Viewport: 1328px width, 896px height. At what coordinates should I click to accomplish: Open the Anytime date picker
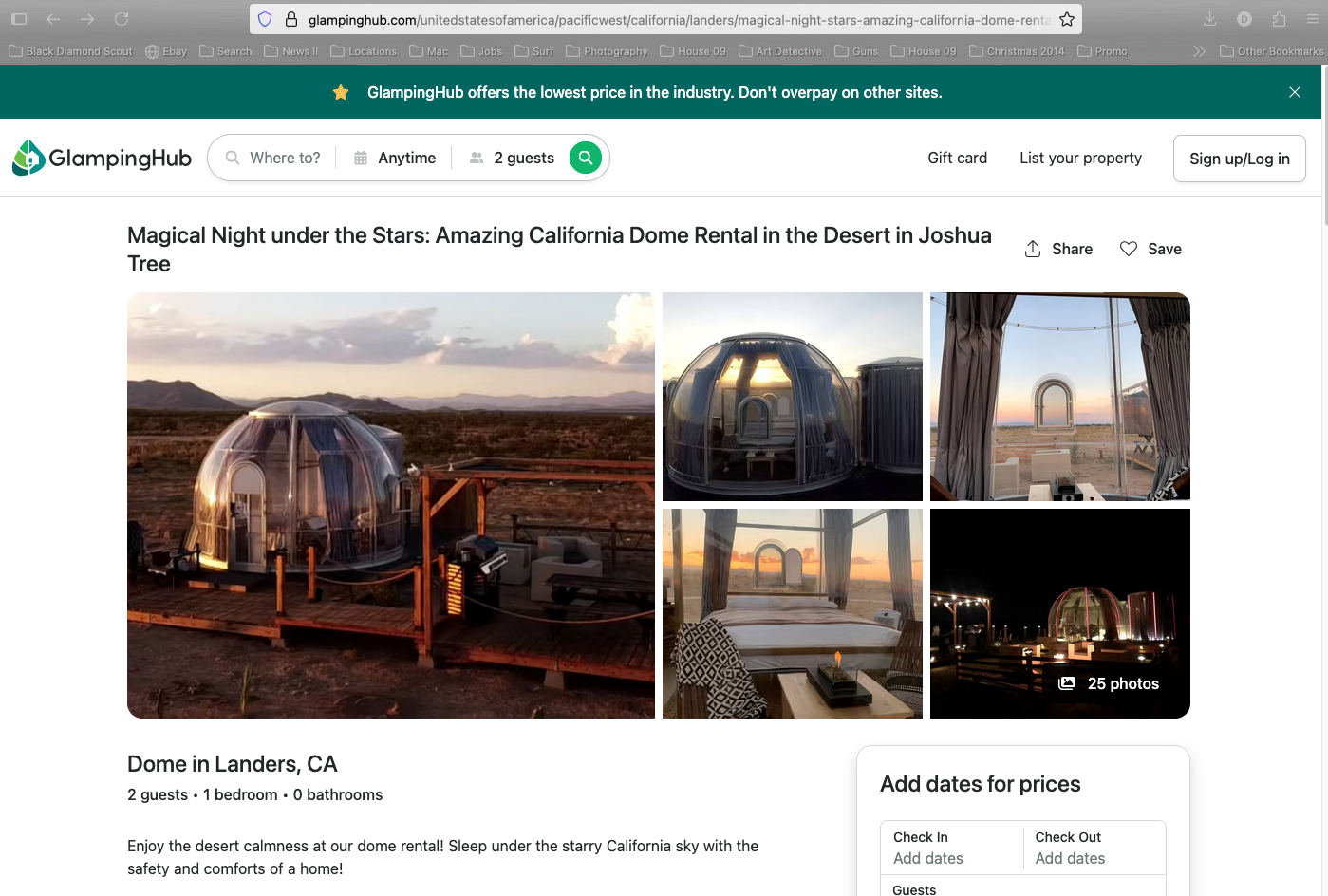(x=395, y=158)
